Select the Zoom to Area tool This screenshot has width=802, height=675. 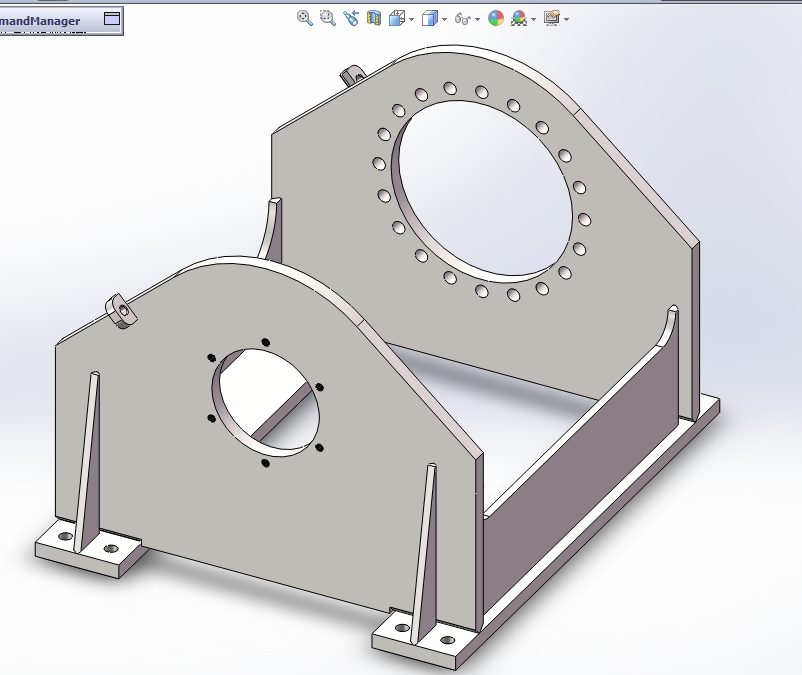pyautogui.click(x=327, y=18)
